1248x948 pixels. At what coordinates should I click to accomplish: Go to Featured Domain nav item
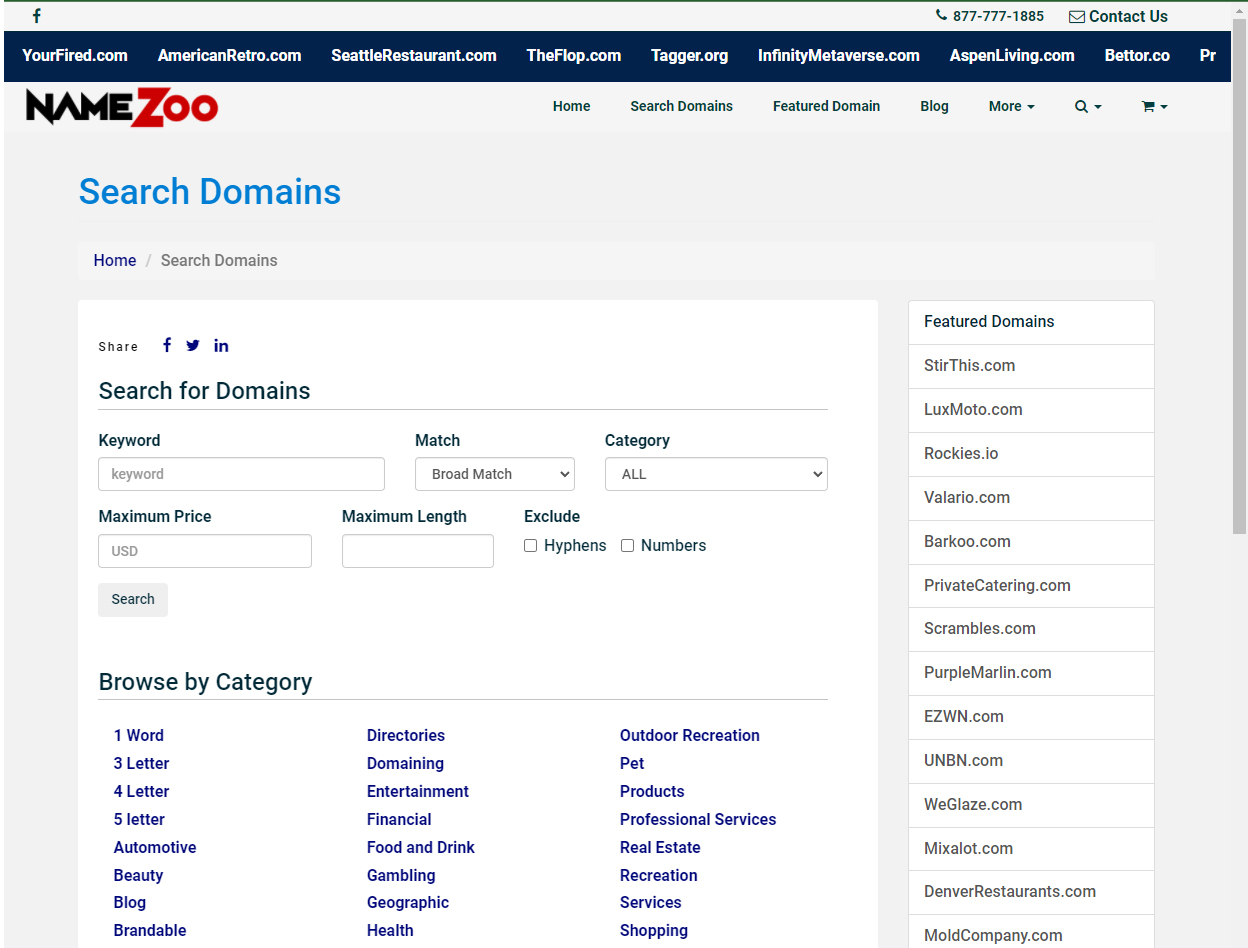826,106
